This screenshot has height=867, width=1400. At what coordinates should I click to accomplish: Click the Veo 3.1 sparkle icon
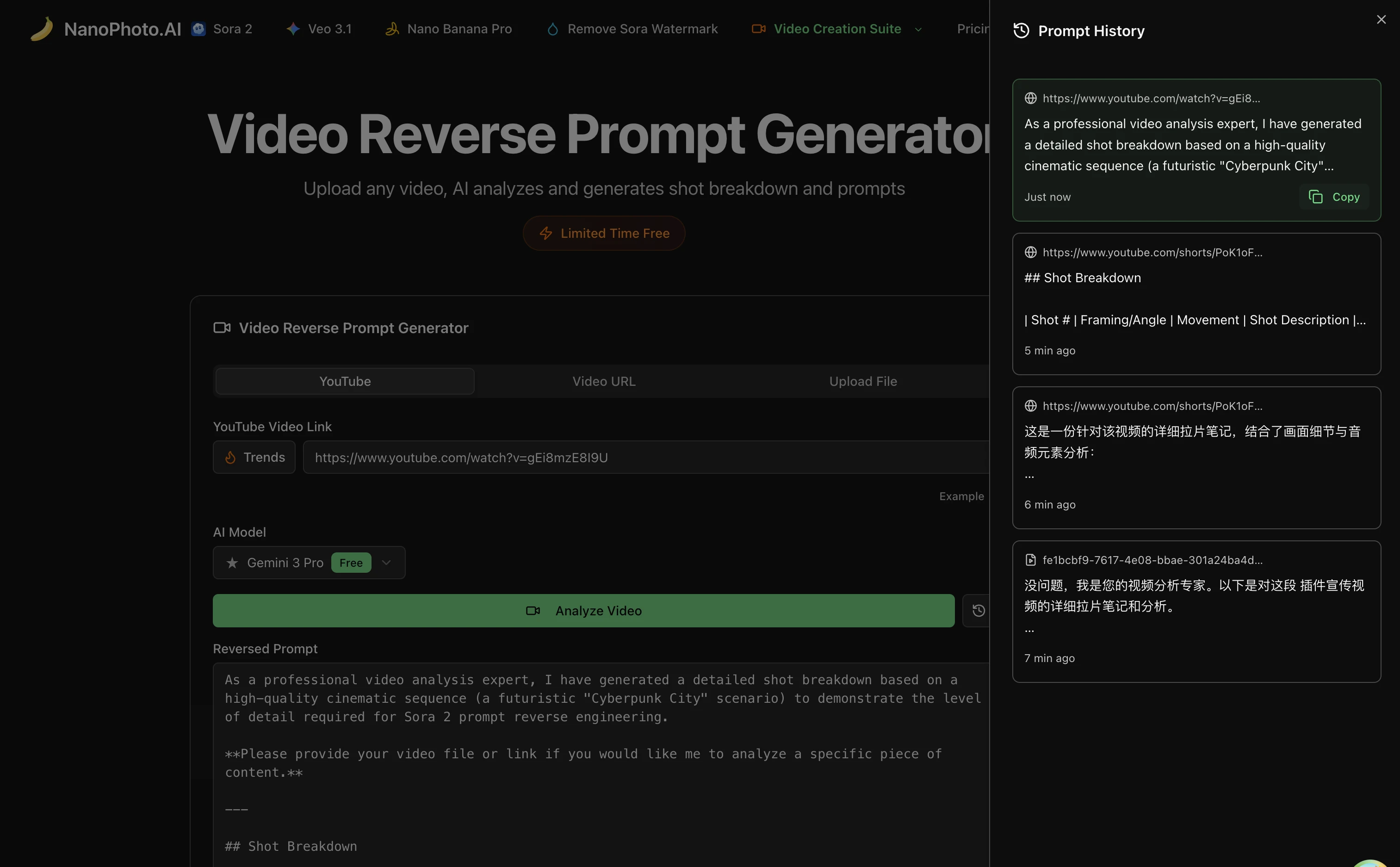click(x=293, y=29)
